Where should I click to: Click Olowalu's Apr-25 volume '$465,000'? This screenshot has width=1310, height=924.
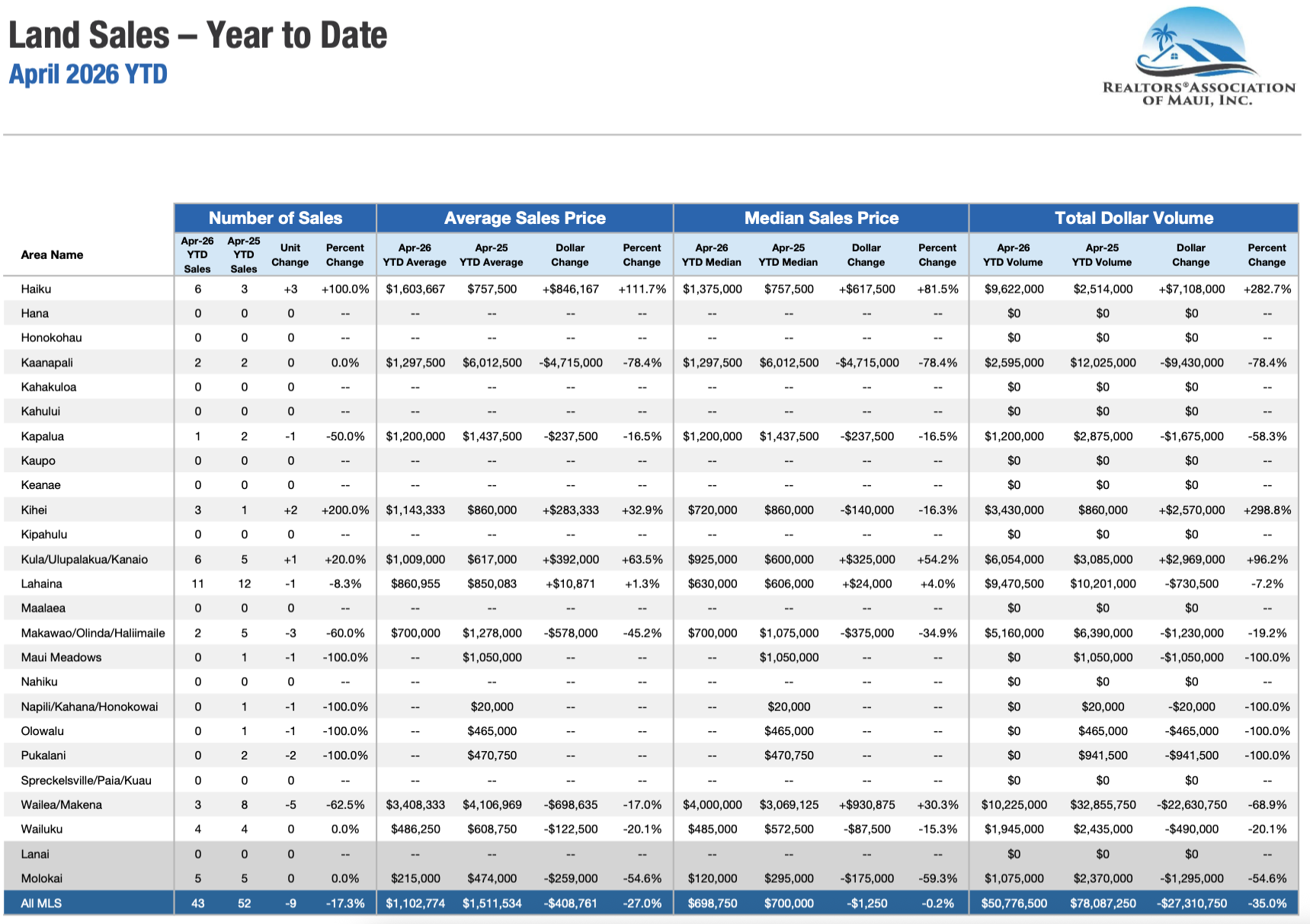pos(1102,731)
